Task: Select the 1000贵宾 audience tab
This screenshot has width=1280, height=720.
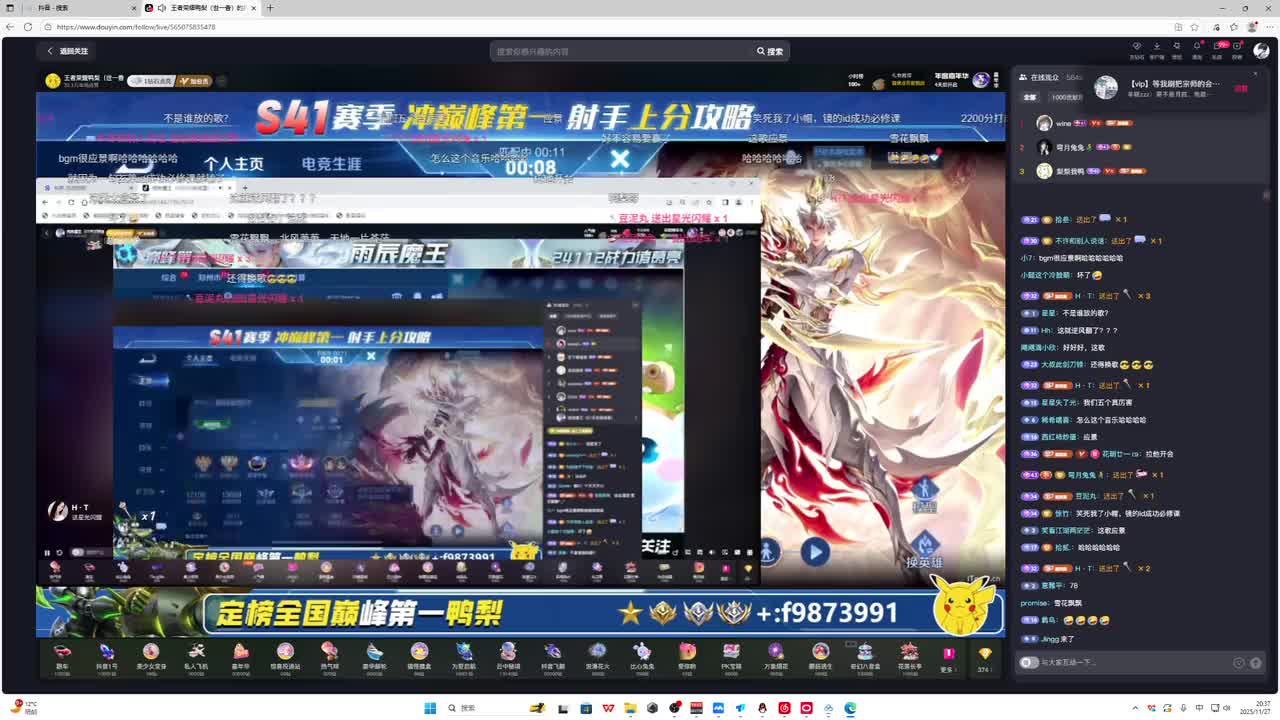Action: pos(1067,97)
